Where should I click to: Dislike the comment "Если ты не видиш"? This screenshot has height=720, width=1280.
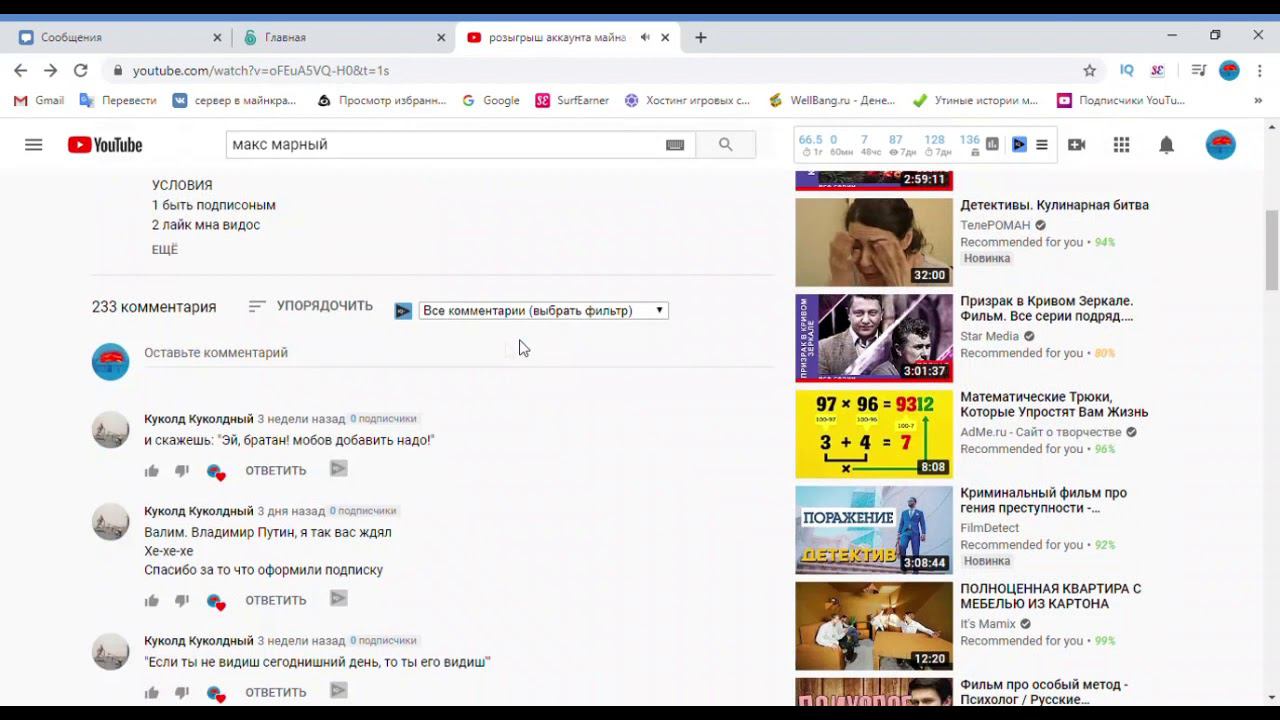(182, 693)
